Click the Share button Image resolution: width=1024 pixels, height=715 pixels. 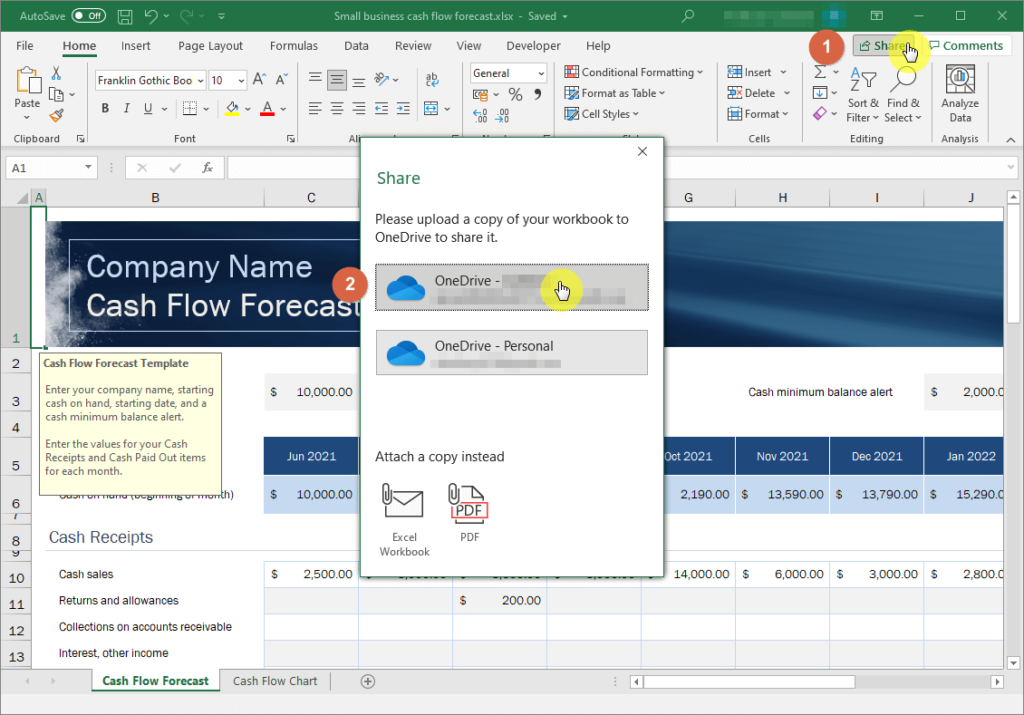(886, 46)
